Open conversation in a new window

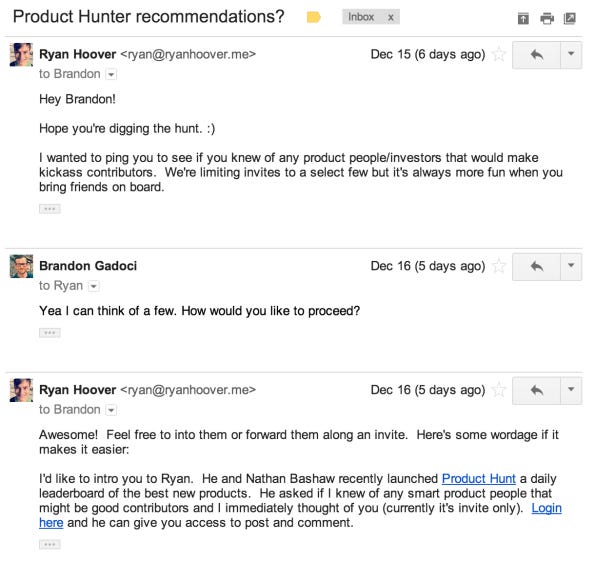[569, 18]
